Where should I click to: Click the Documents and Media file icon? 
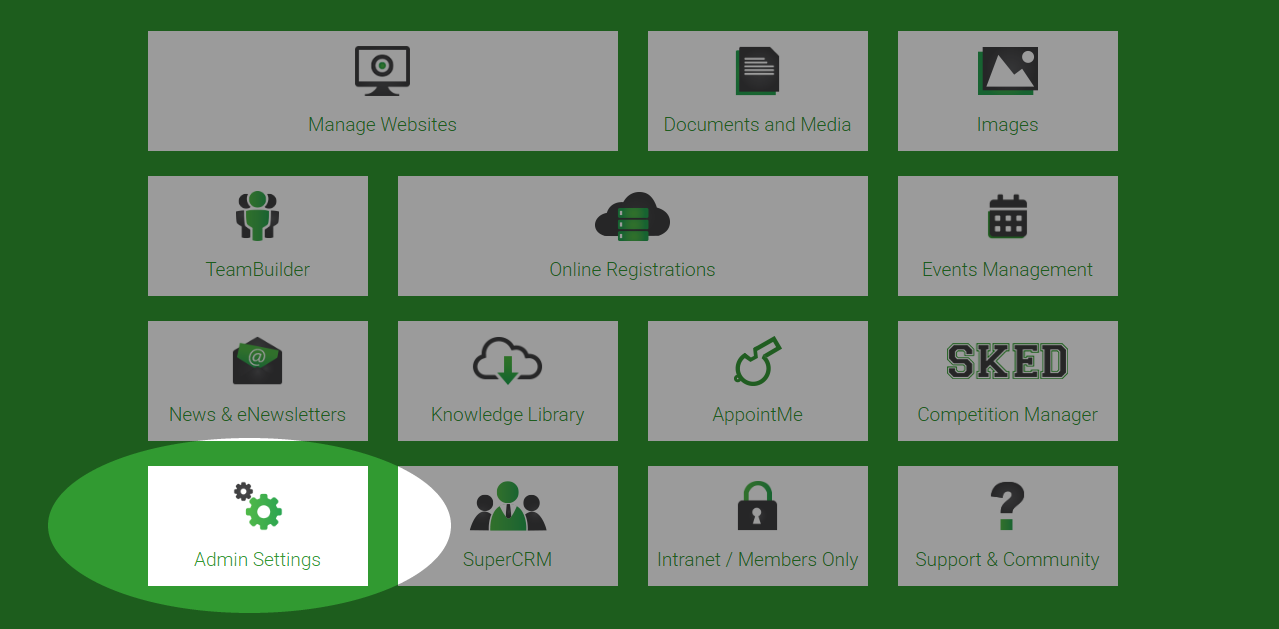click(757, 71)
